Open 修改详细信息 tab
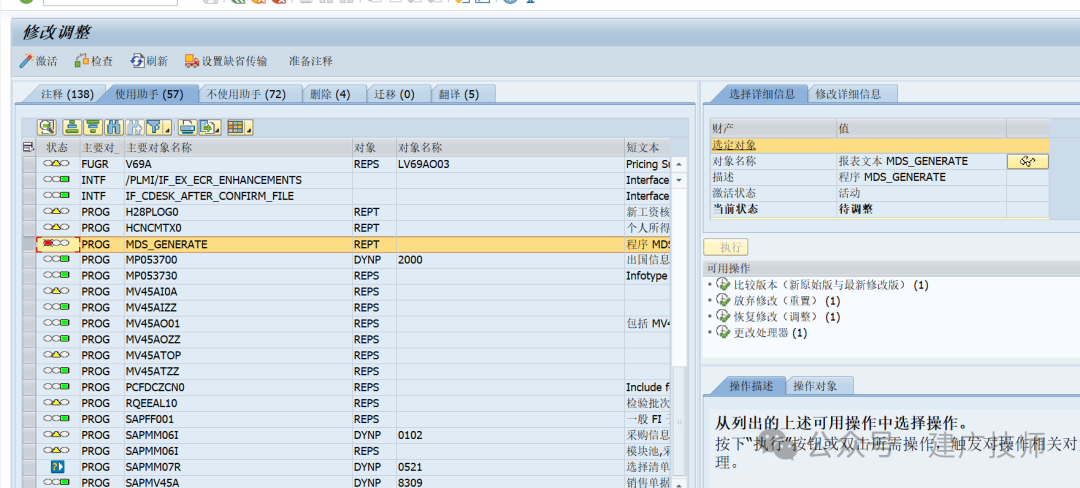 [849, 94]
